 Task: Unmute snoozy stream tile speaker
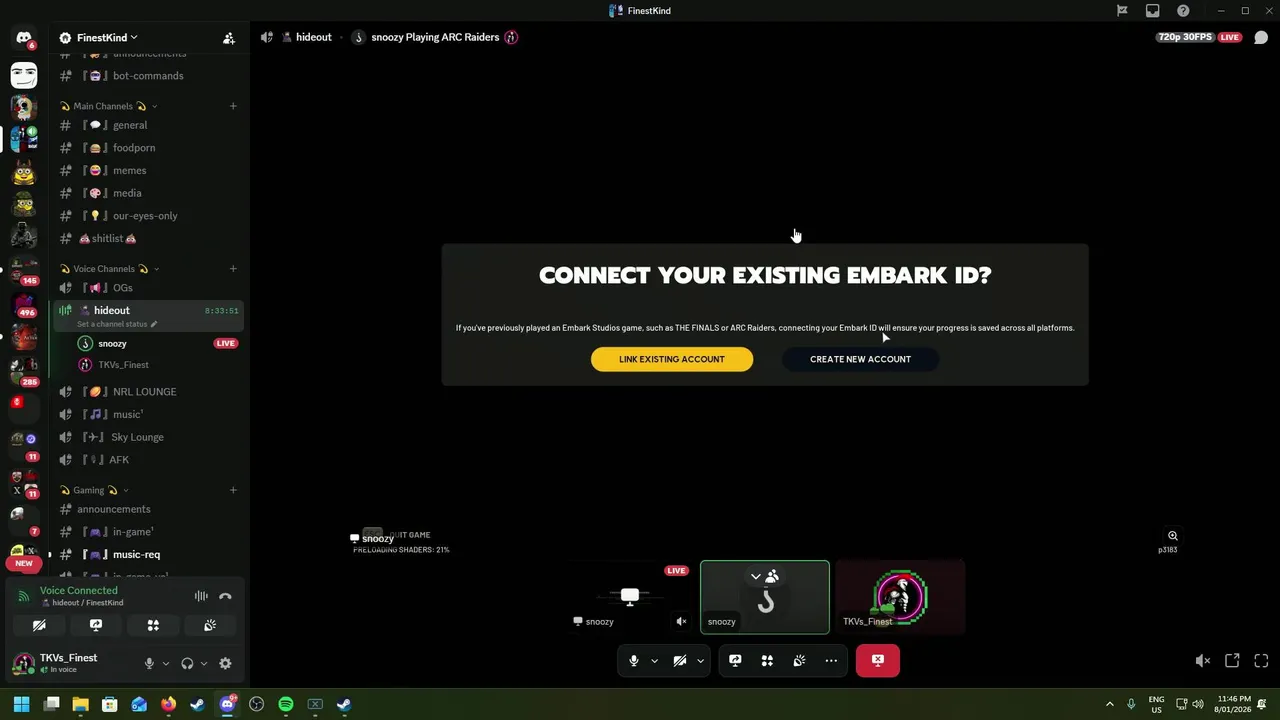(x=681, y=621)
